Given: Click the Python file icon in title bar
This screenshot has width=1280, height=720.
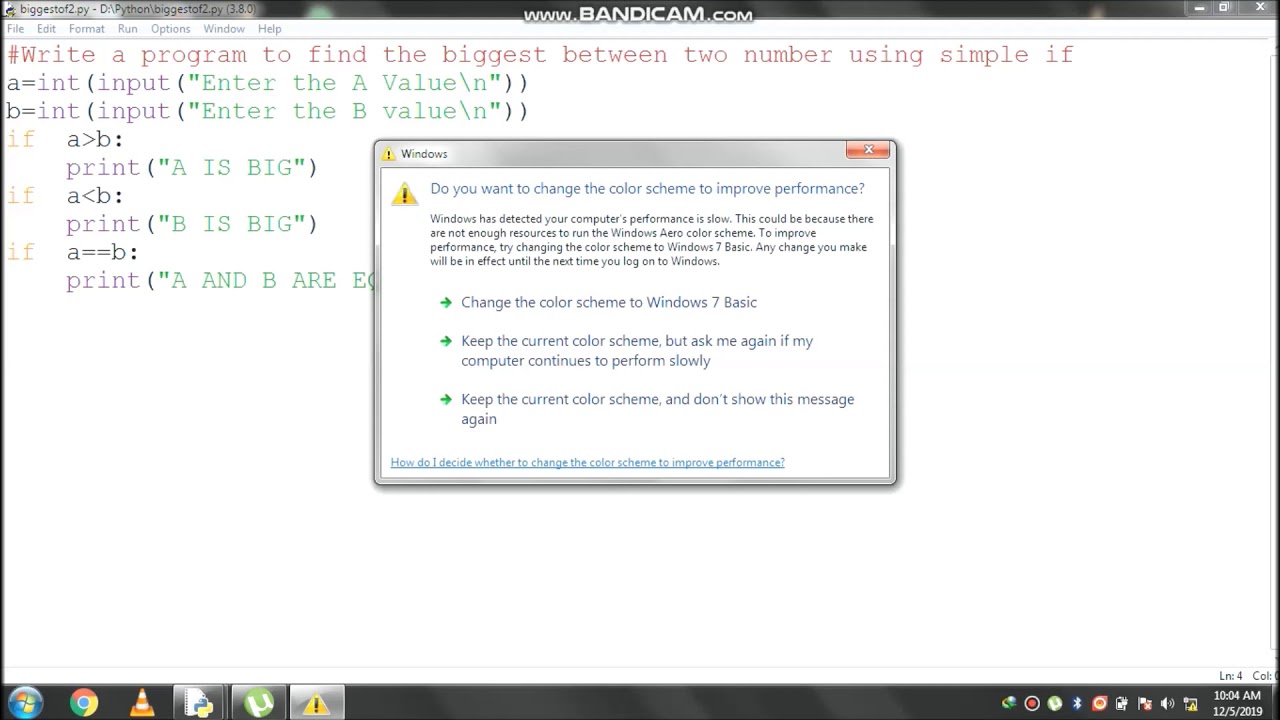Looking at the screenshot, I should point(10,9).
